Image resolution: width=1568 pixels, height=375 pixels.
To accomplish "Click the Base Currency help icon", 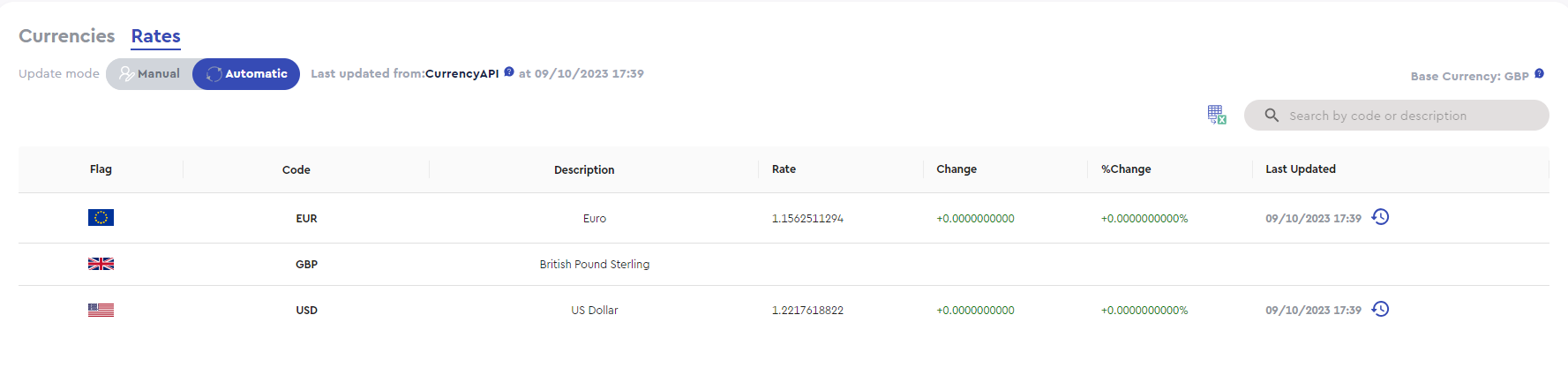I will pos(1539,74).
